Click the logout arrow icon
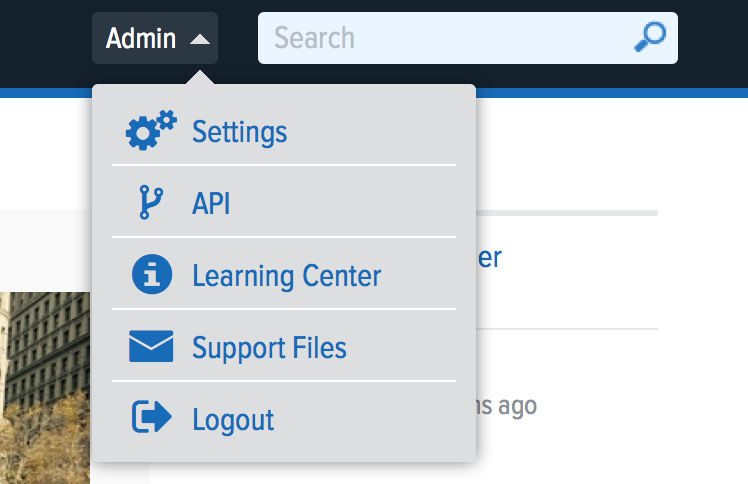The image size is (748, 484). coord(152,417)
